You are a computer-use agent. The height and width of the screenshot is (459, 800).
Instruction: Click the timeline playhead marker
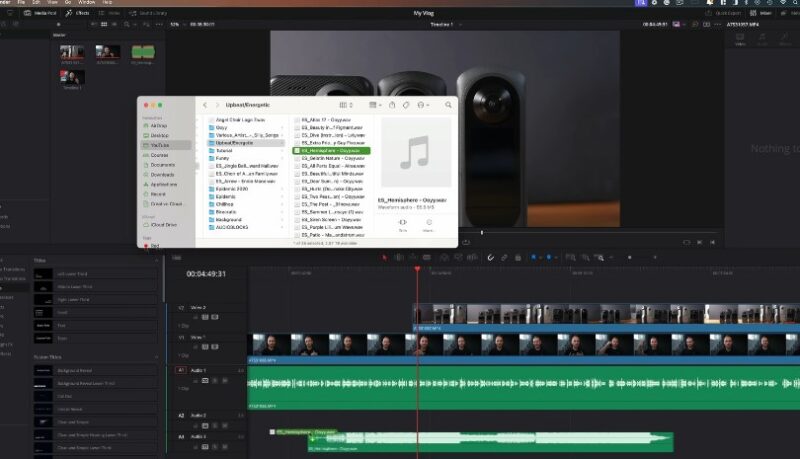pos(417,268)
